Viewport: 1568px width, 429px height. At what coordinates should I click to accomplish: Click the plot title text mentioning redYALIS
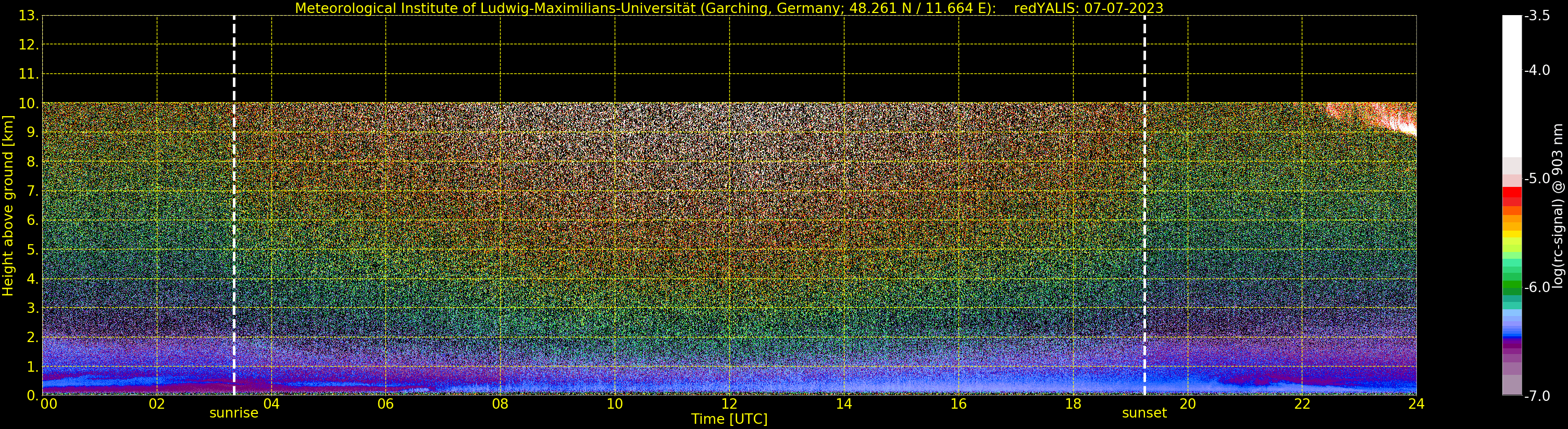coord(729,8)
